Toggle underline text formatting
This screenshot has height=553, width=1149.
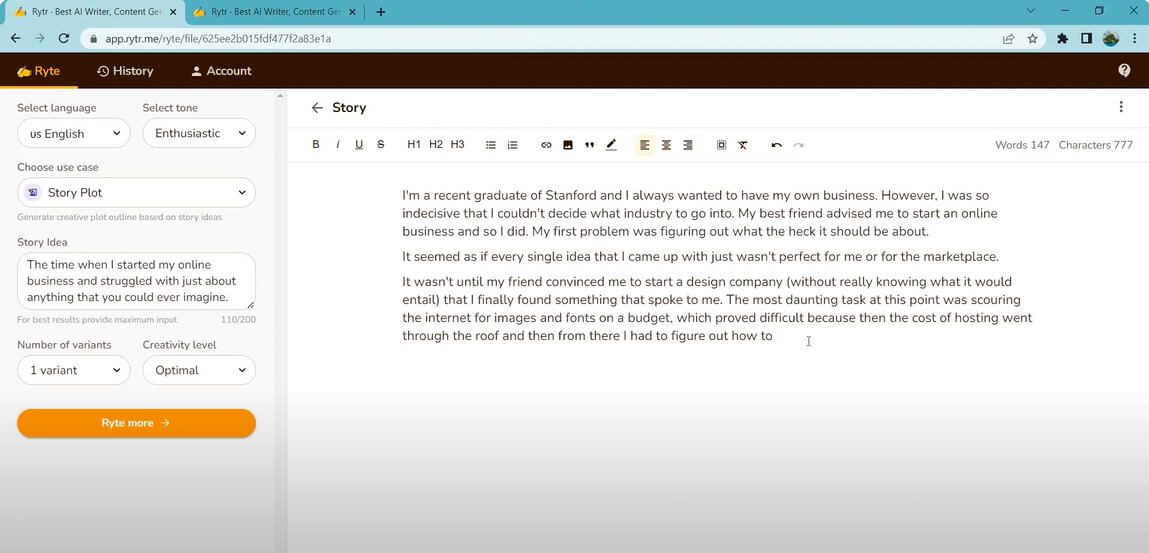[359, 145]
